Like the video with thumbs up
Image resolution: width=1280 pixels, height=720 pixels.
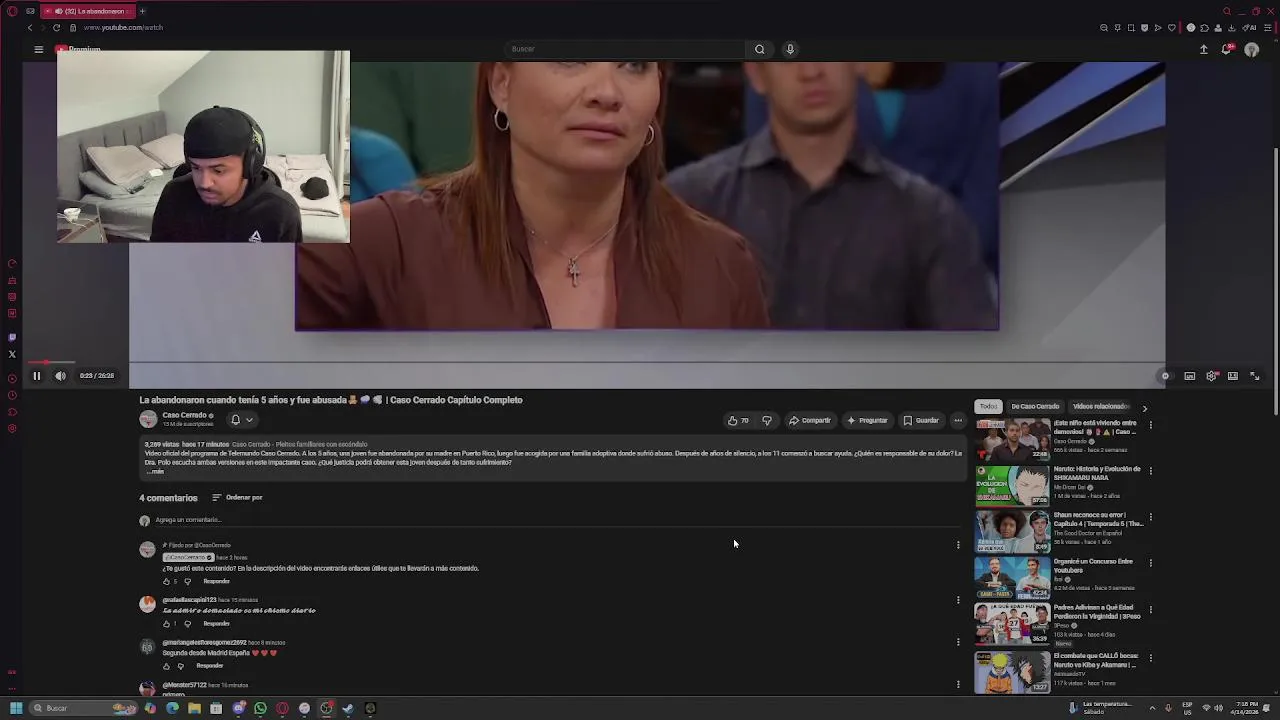coord(738,421)
